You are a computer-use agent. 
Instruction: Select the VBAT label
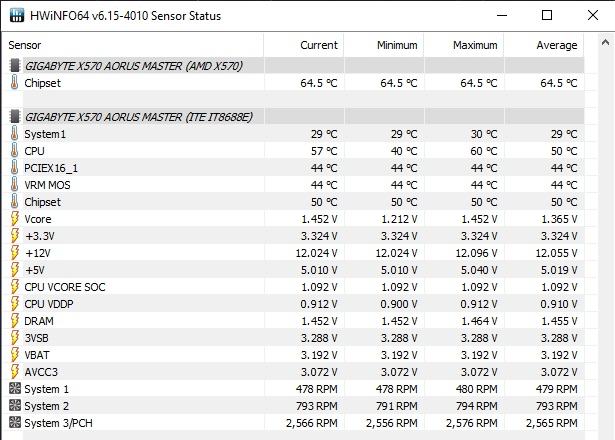(x=37, y=355)
